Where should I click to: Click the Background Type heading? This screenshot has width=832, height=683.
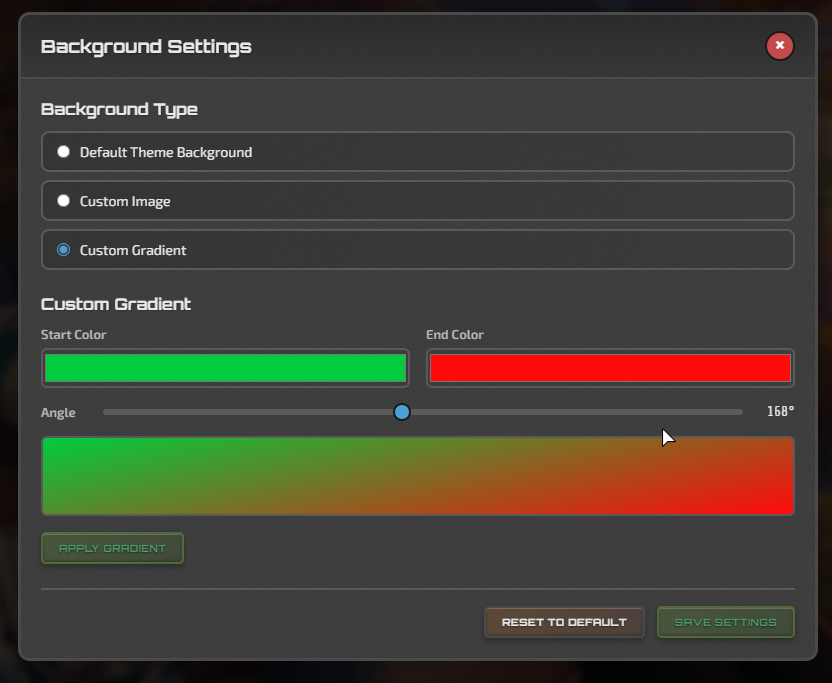click(119, 109)
